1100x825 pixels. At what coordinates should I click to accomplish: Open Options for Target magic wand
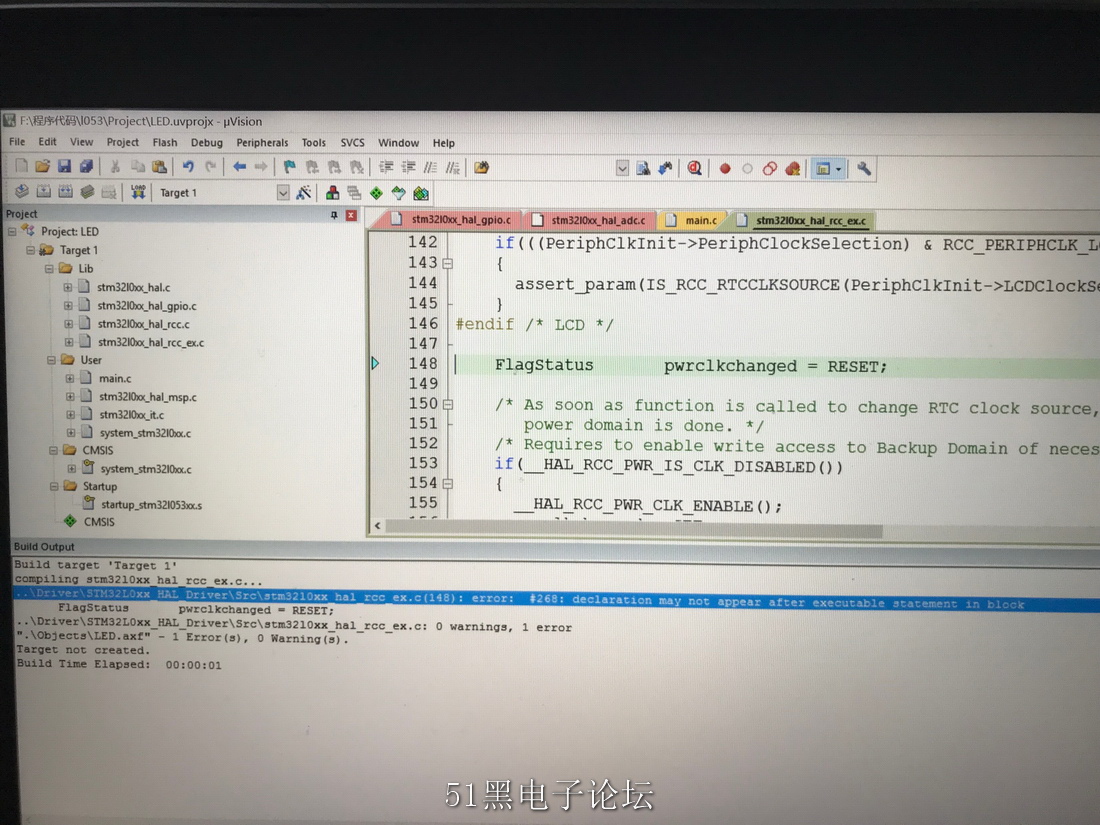coord(304,193)
